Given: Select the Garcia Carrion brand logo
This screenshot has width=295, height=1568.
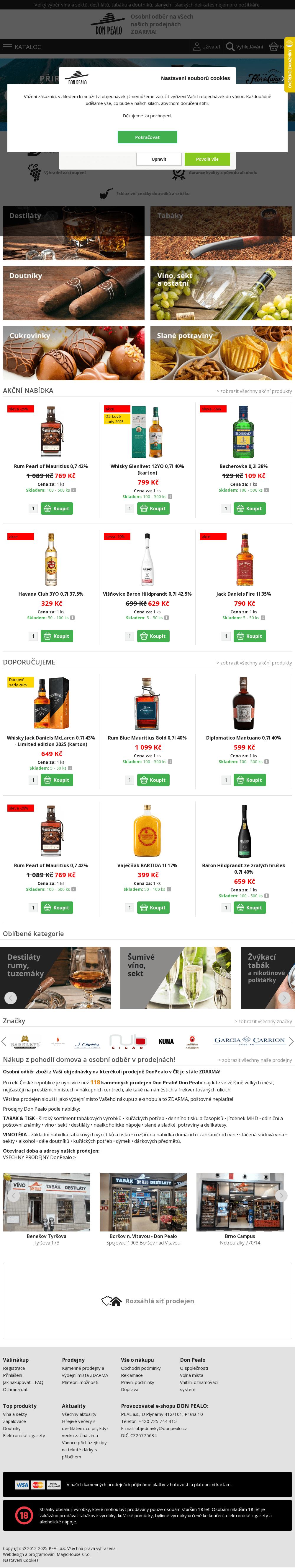Looking at the screenshot, I should pos(249,1041).
